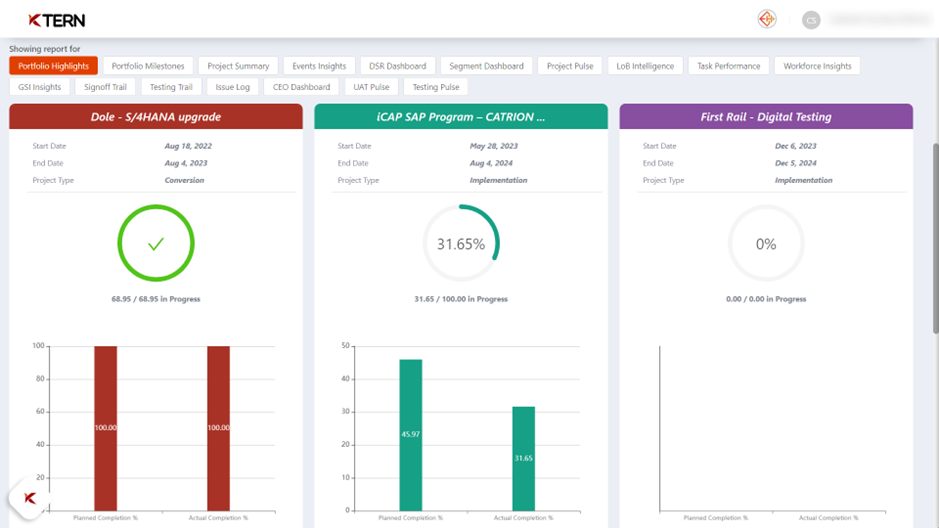Click the 'Showing report for' label
This screenshot has height=528, width=939.
tap(44, 49)
